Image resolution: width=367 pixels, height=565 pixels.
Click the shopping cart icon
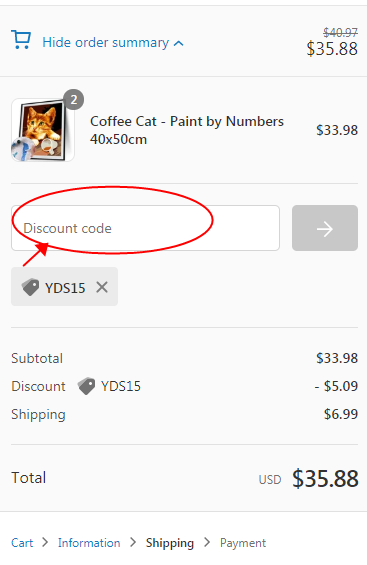(x=21, y=40)
